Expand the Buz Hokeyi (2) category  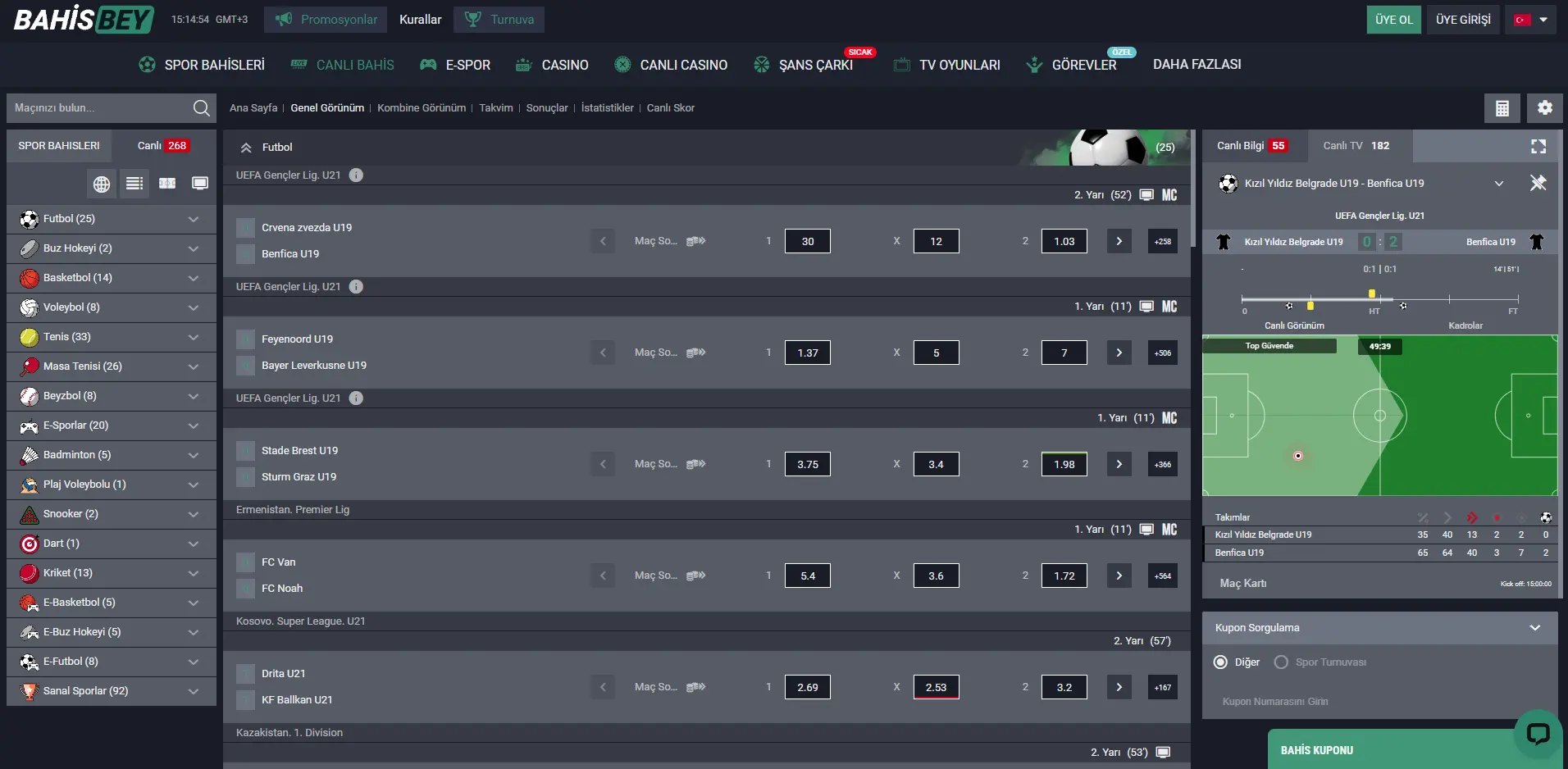(x=112, y=248)
